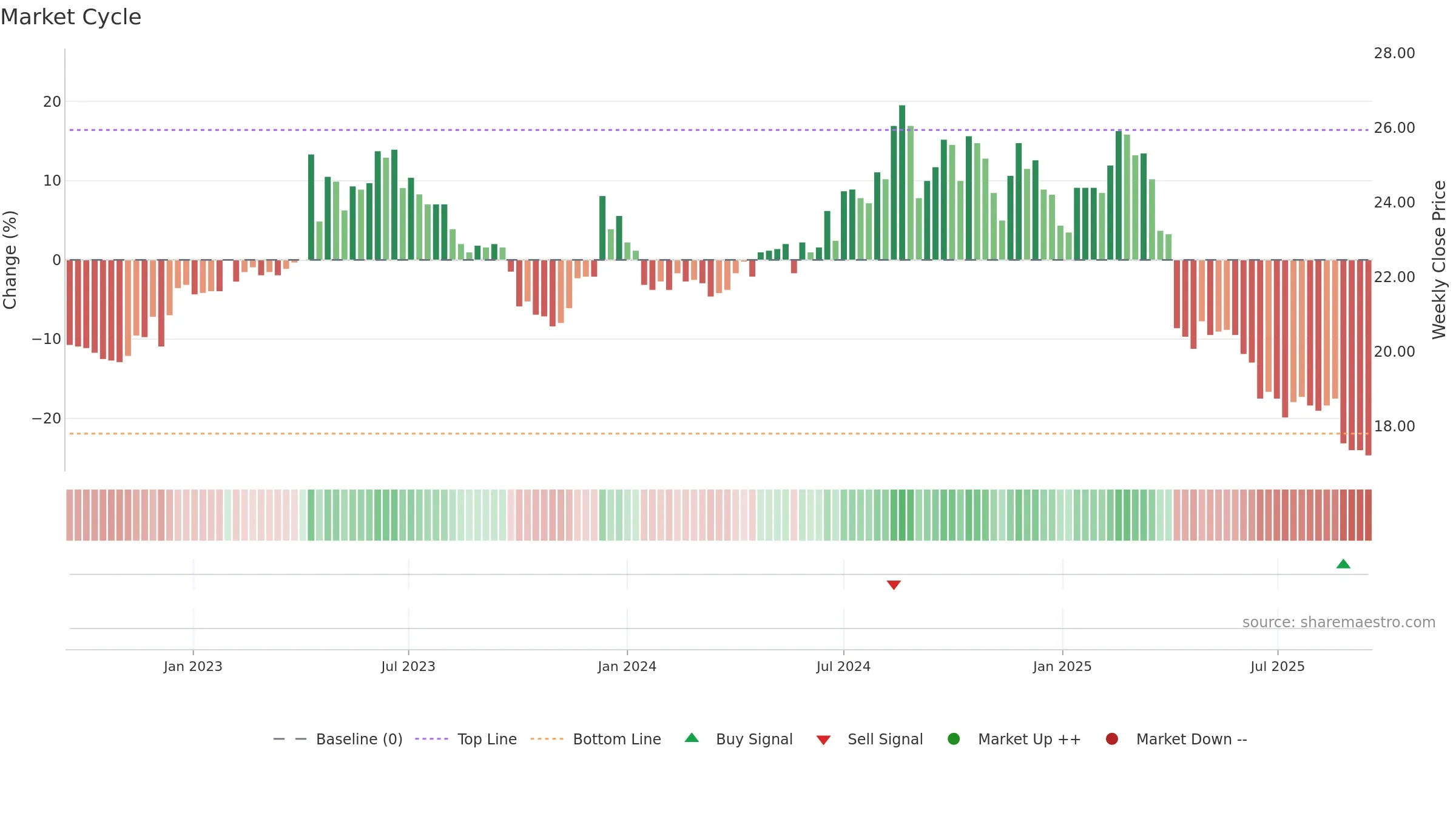This screenshot has width=1456, height=819.
Task: Click the 24.00 price axis label
Action: pyautogui.click(x=1394, y=203)
